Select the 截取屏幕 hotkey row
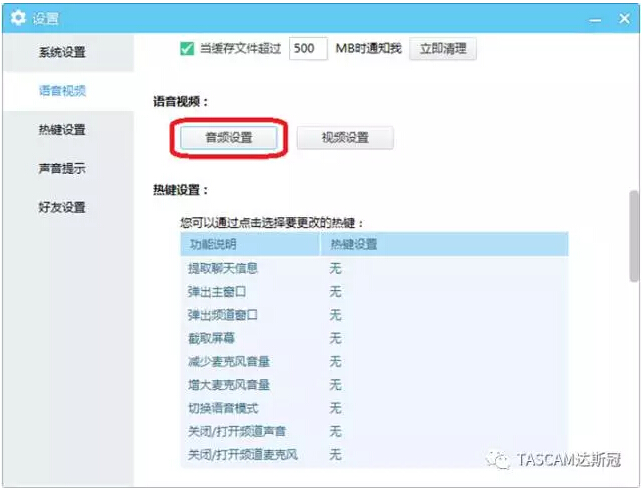The width and height of the screenshot is (642, 492). pos(374,338)
